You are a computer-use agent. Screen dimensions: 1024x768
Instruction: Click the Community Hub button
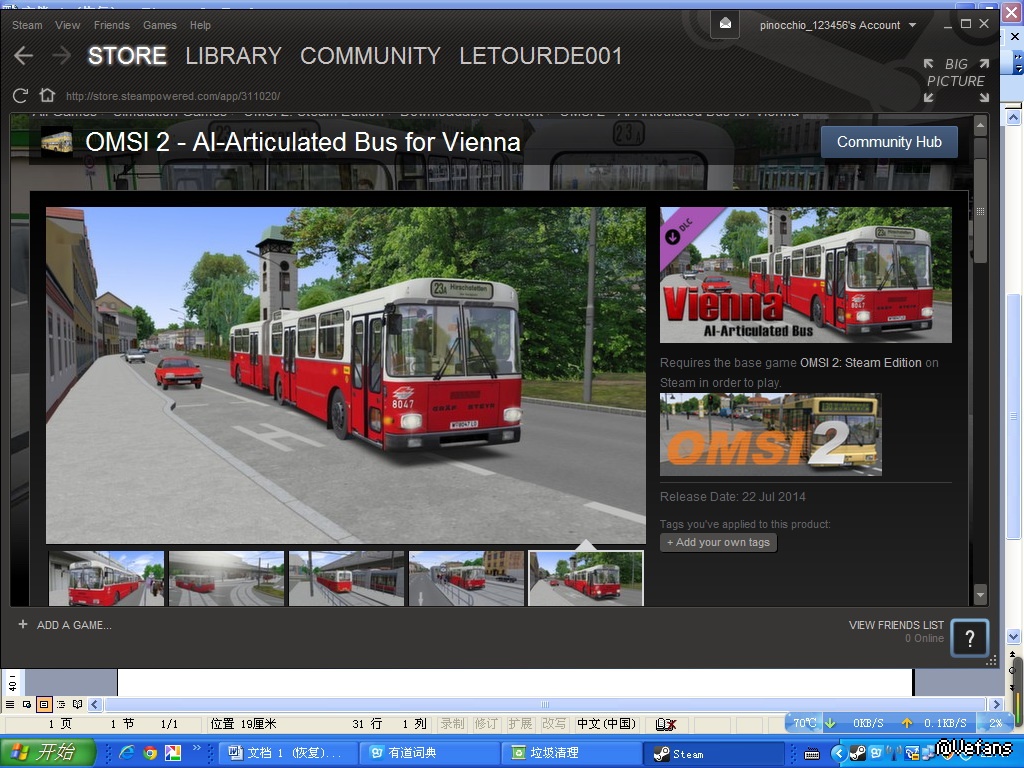pos(888,142)
